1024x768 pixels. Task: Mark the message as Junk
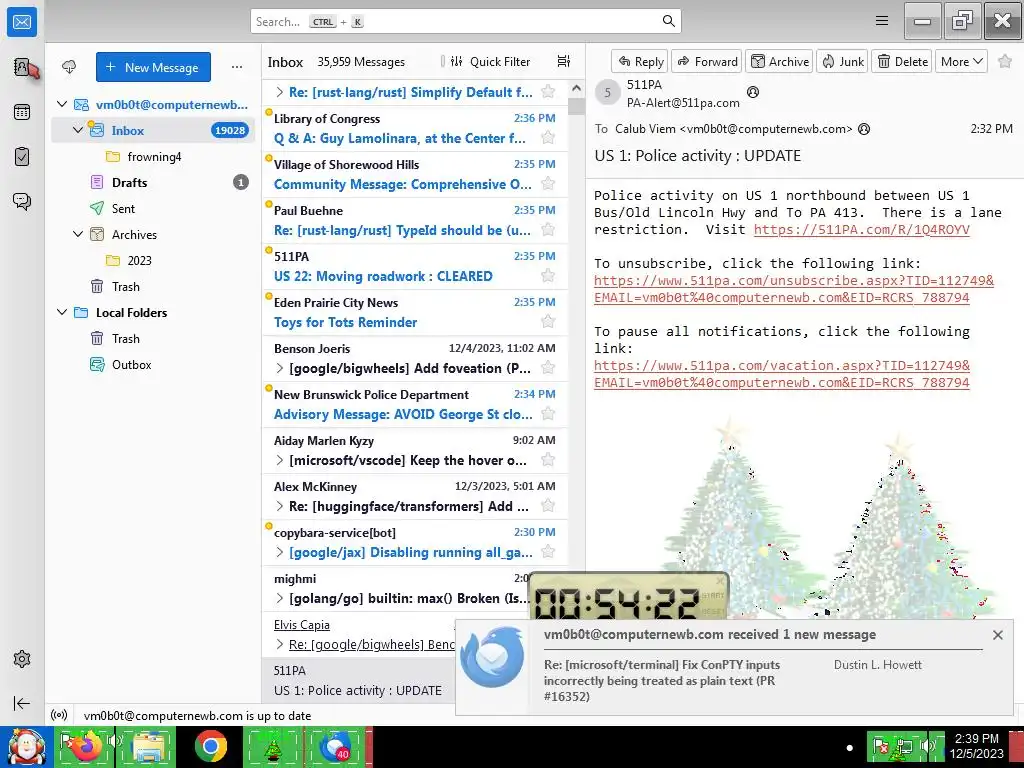tap(842, 61)
